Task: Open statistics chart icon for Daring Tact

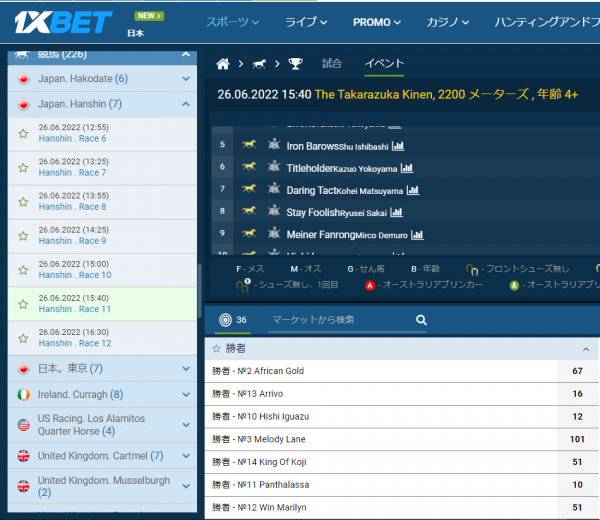Action: (x=413, y=190)
